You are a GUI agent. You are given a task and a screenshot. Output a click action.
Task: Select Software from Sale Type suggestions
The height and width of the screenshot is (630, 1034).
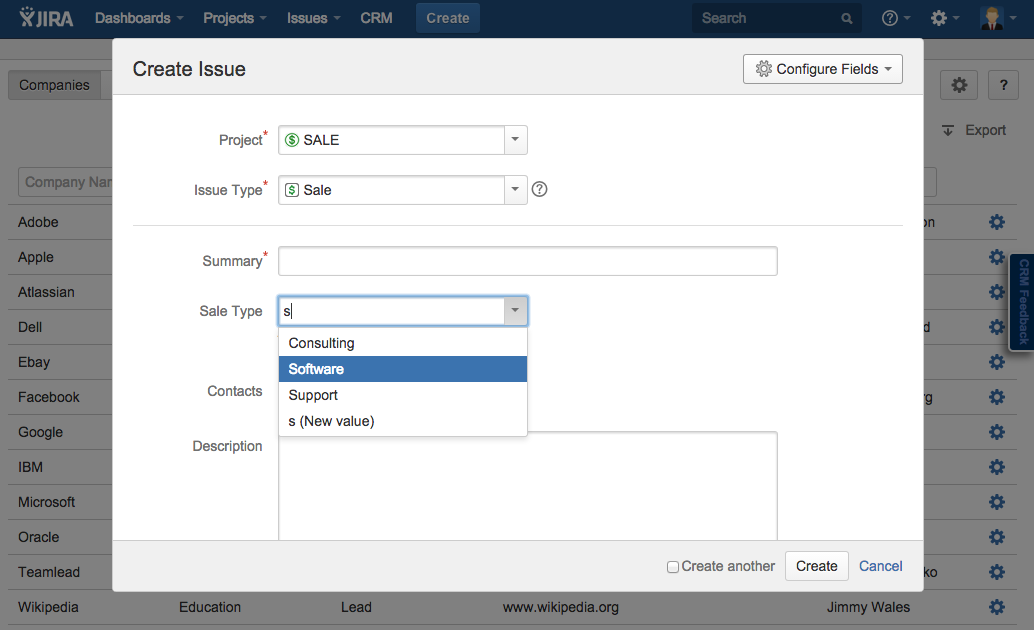(402, 369)
